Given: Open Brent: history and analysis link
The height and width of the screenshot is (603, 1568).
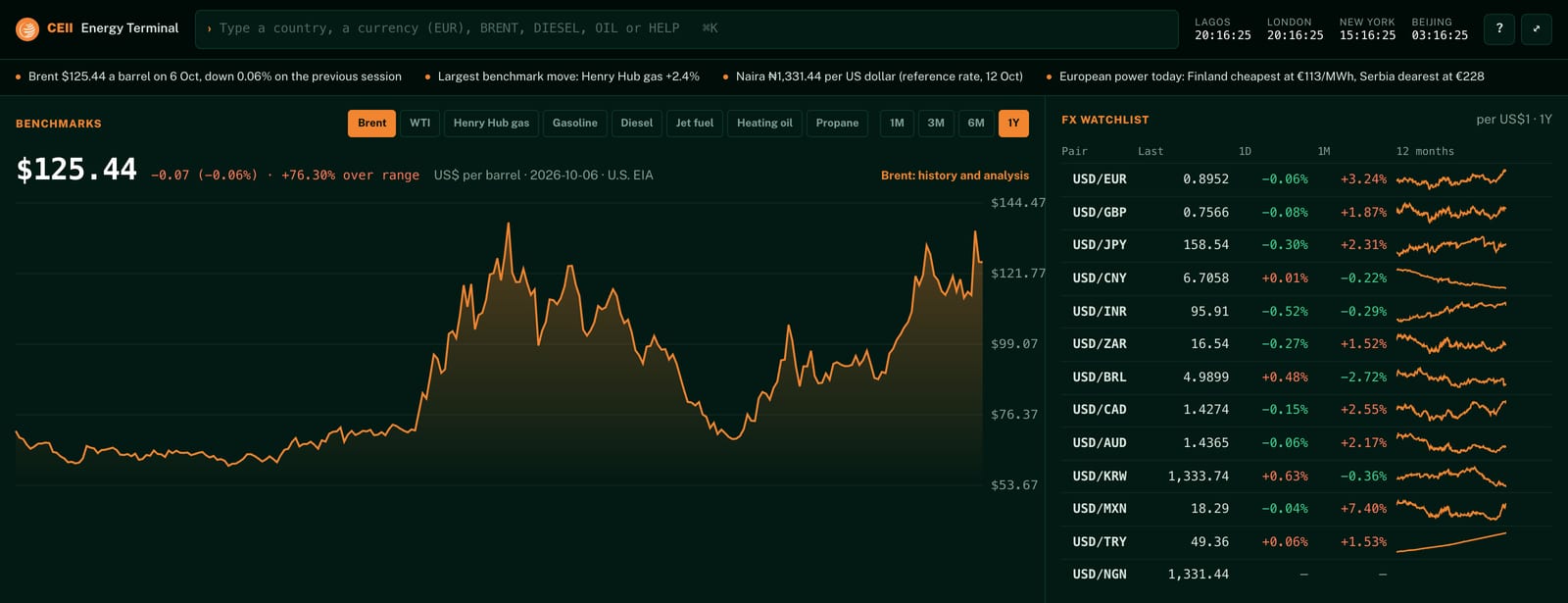Looking at the screenshot, I should click(955, 176).
